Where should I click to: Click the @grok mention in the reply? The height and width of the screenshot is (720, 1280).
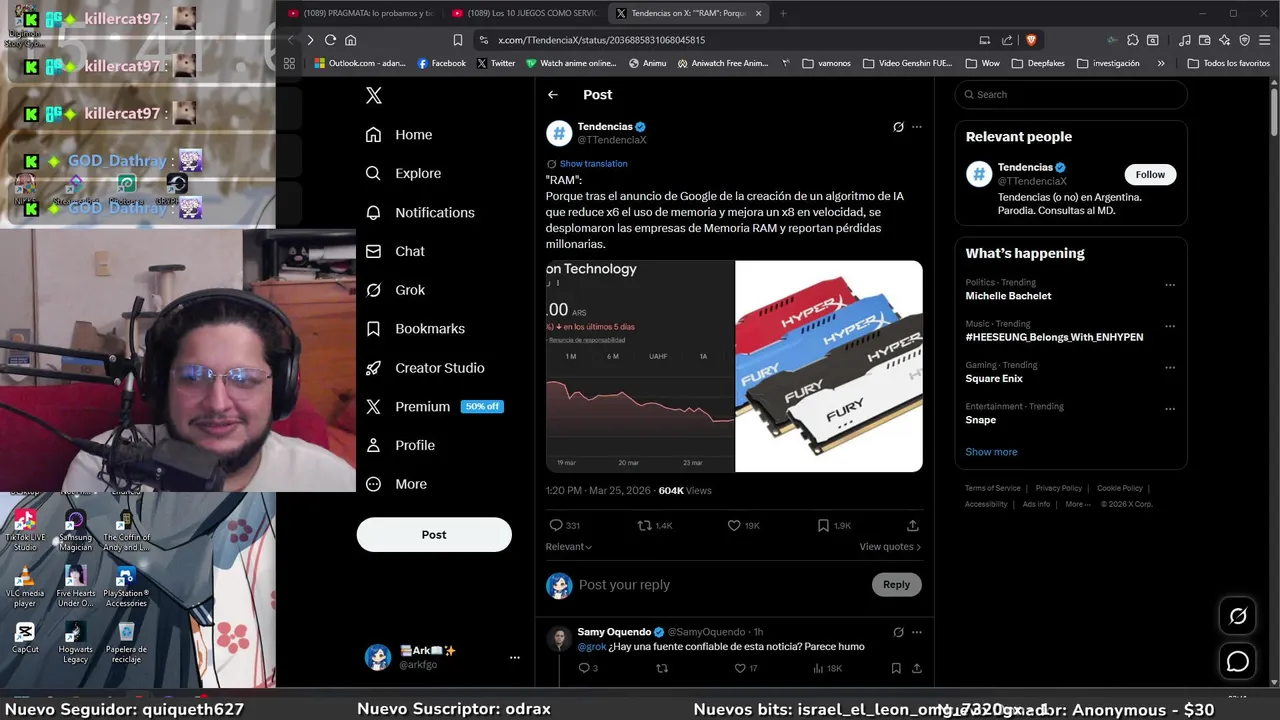592,647
